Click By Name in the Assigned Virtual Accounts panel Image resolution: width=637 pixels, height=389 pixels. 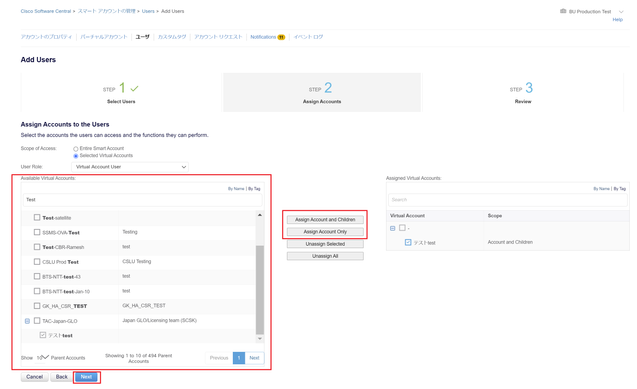602,189
